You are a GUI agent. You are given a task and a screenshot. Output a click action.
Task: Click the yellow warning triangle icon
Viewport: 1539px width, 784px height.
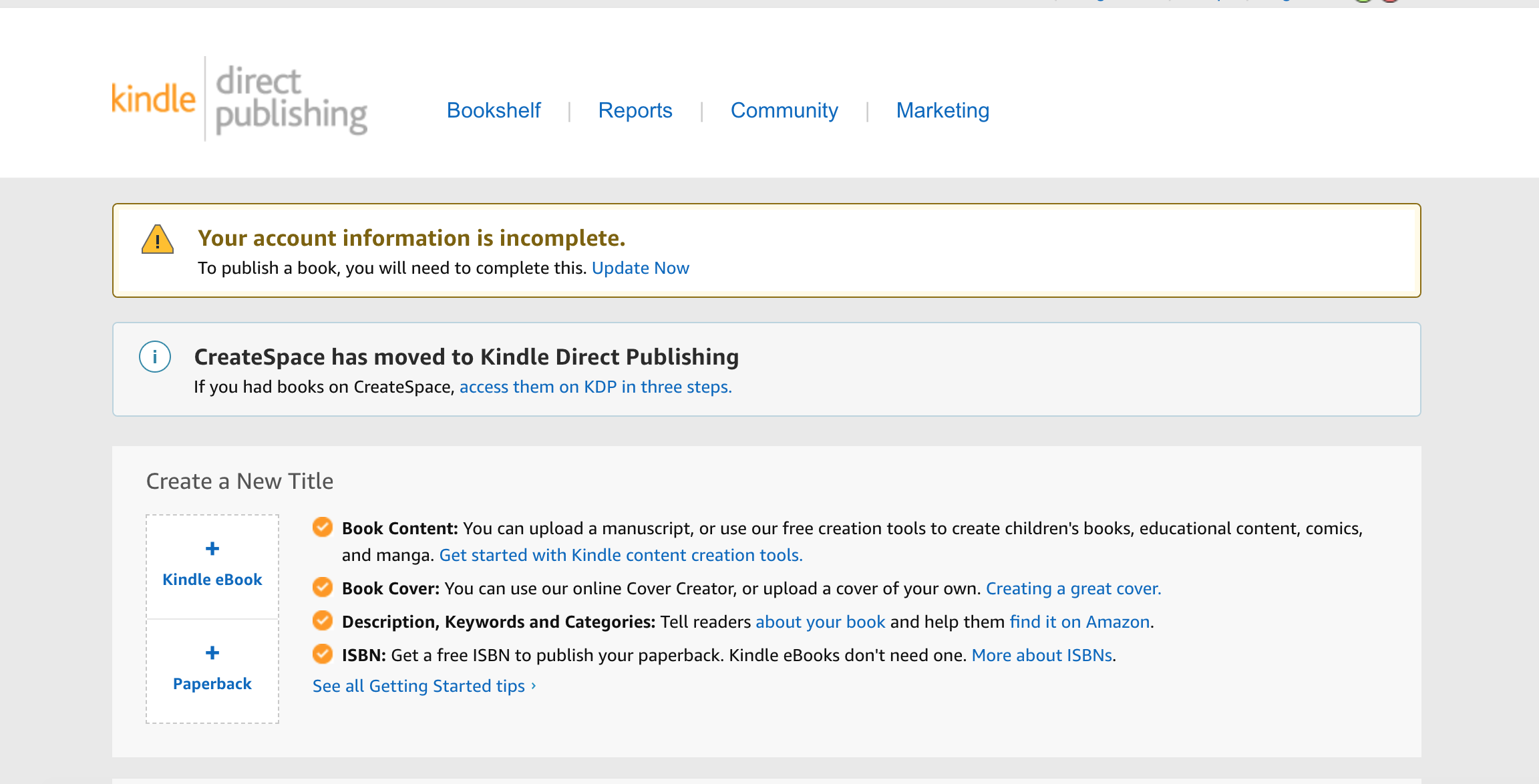[x=158, y=239]
